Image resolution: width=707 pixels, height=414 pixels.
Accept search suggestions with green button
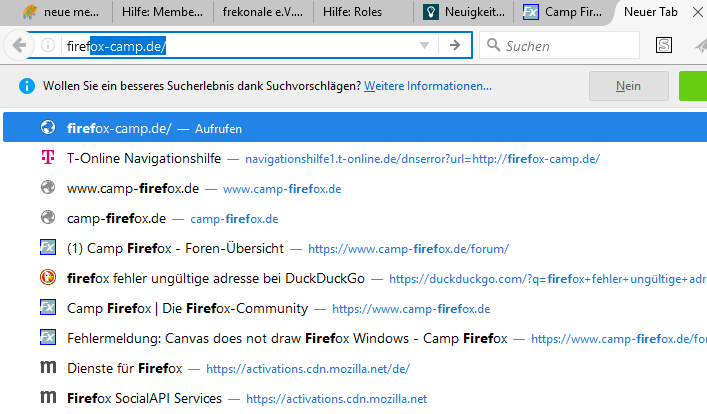[x=693, y=86]
